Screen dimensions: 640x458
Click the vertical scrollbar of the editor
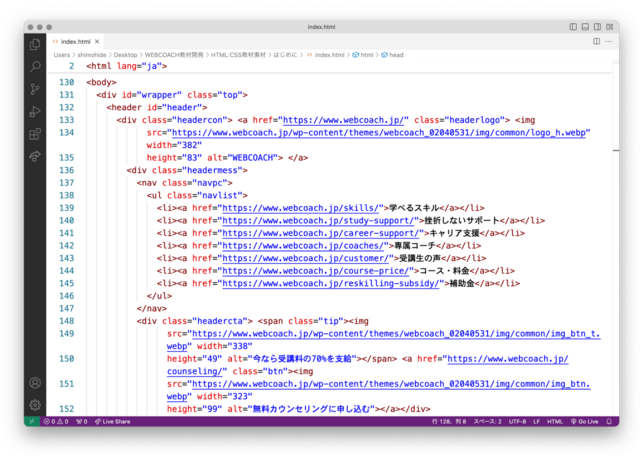click(616, 237)
